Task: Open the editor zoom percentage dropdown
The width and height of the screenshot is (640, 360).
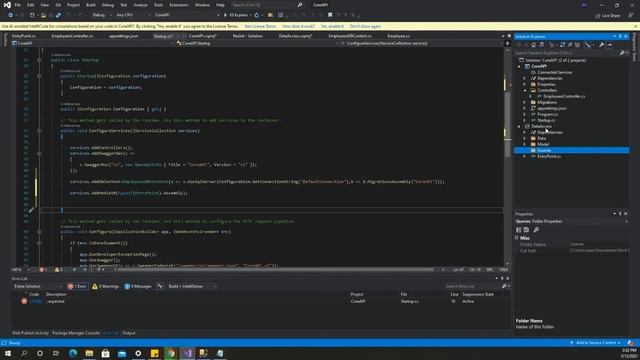Action: (21, 270)
